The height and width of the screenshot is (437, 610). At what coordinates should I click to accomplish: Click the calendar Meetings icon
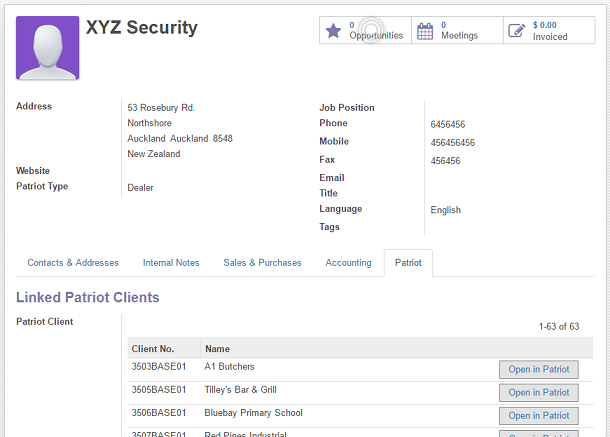coord(425,31)
